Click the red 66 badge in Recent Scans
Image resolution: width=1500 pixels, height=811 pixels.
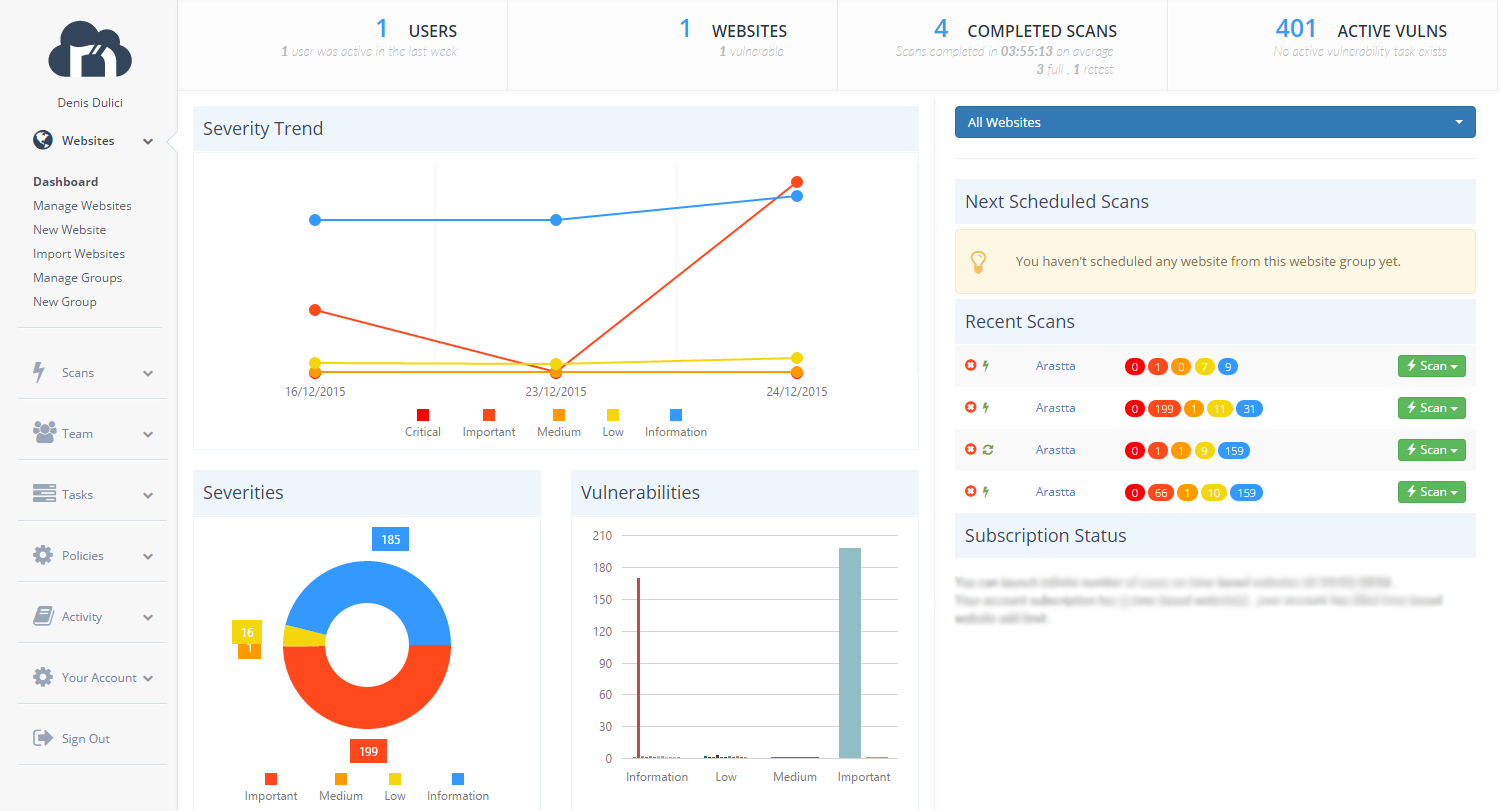coord(1161,492)
